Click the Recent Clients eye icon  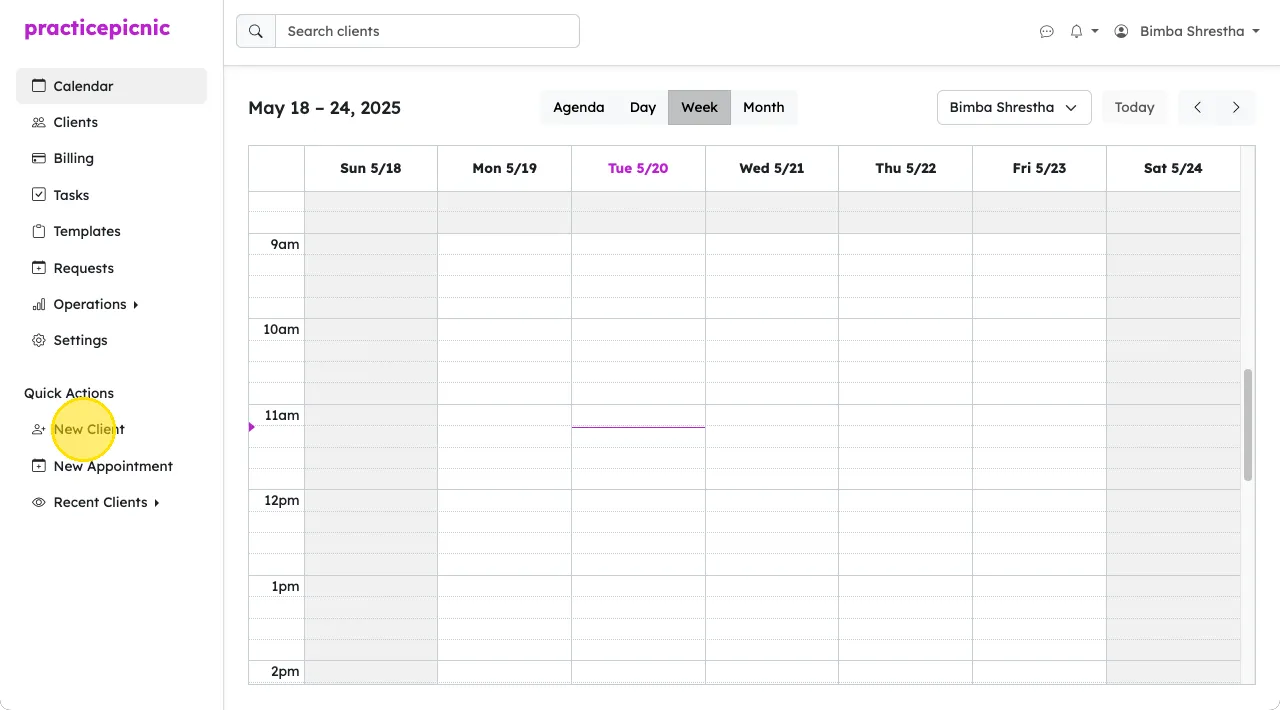coord(39,502)
